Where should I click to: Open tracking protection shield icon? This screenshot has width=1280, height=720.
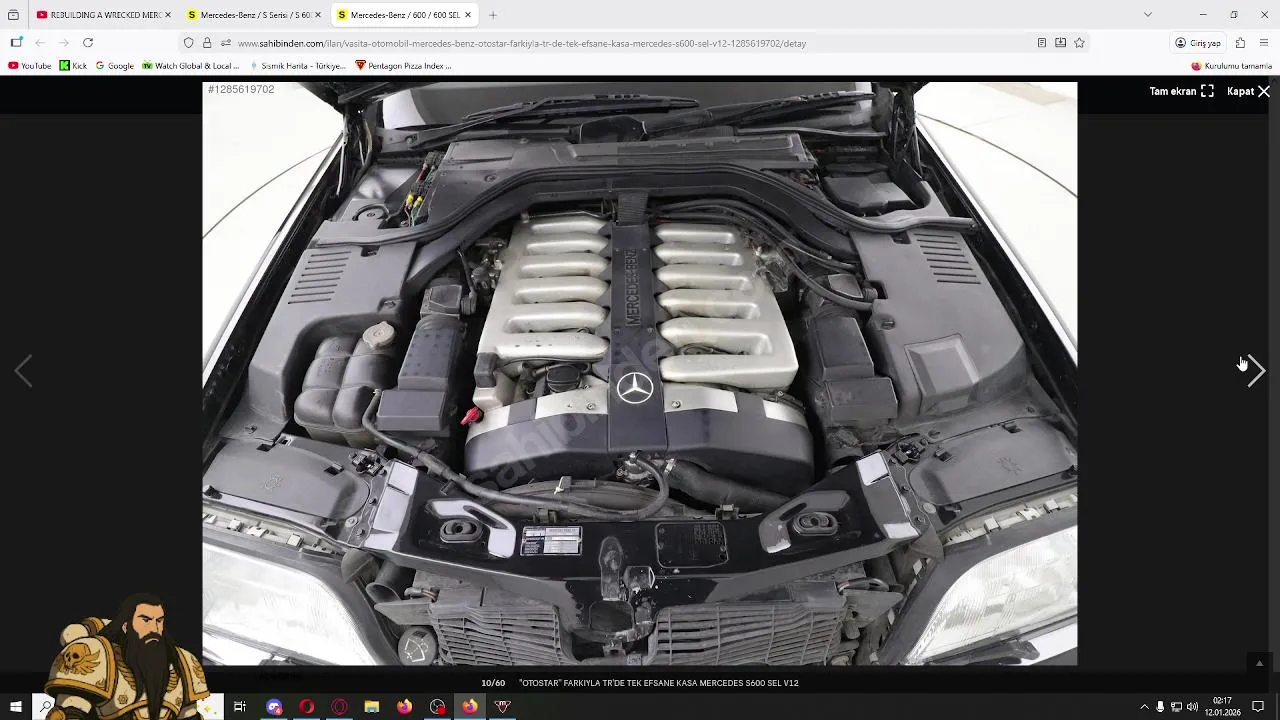188,43
